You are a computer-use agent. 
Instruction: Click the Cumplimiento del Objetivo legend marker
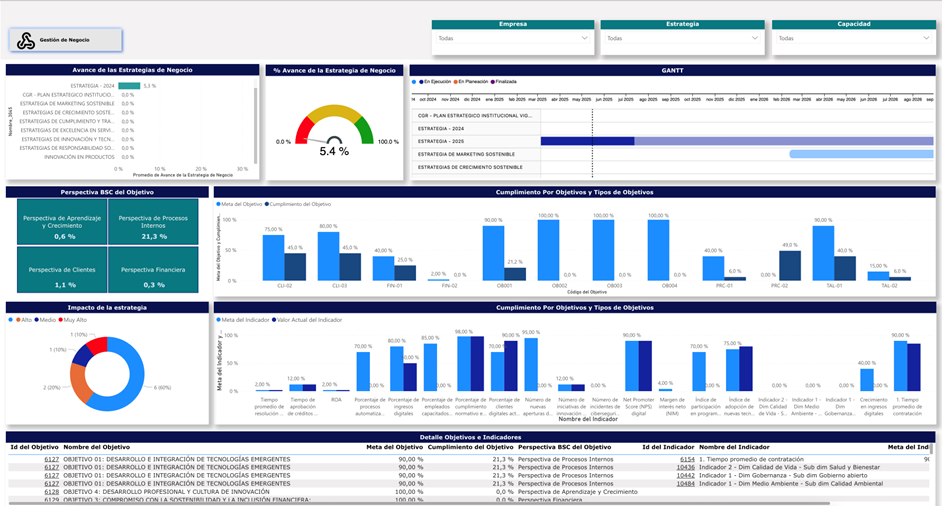(x=268, y=204)
